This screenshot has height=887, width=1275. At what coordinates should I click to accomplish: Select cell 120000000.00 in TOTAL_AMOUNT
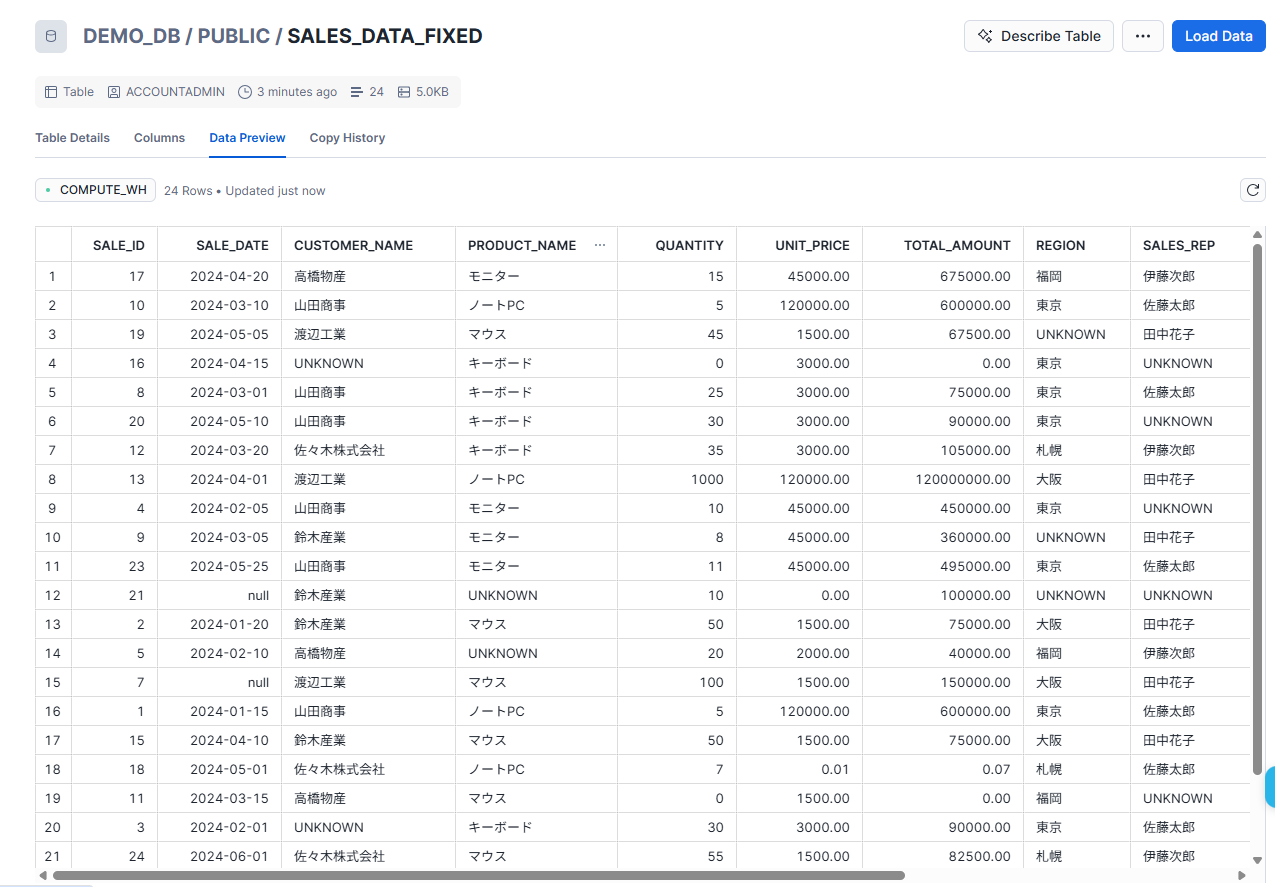point(943,479)
